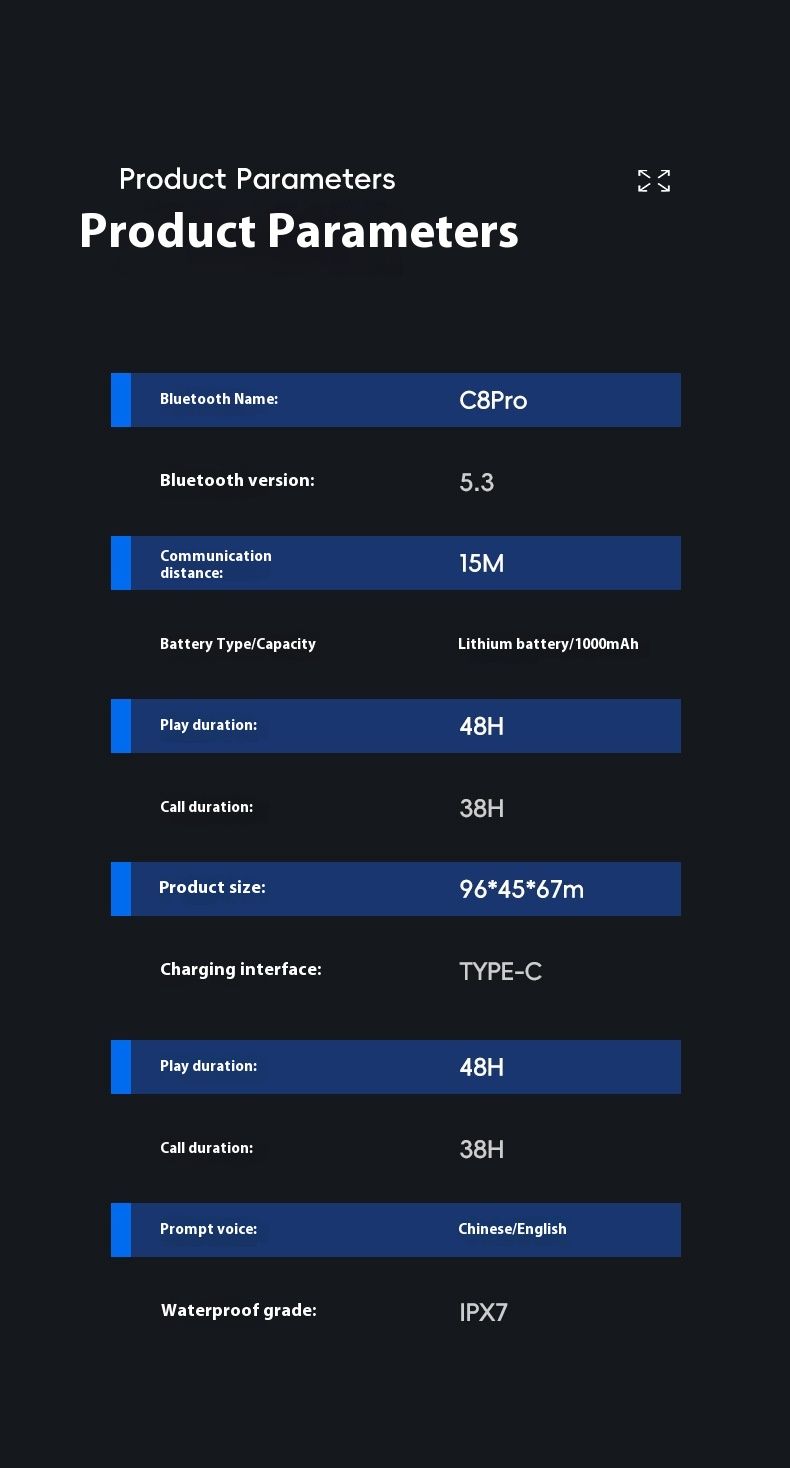Select the Charging interface label
Screen dimensions: 790x1468
click(241, 969)
